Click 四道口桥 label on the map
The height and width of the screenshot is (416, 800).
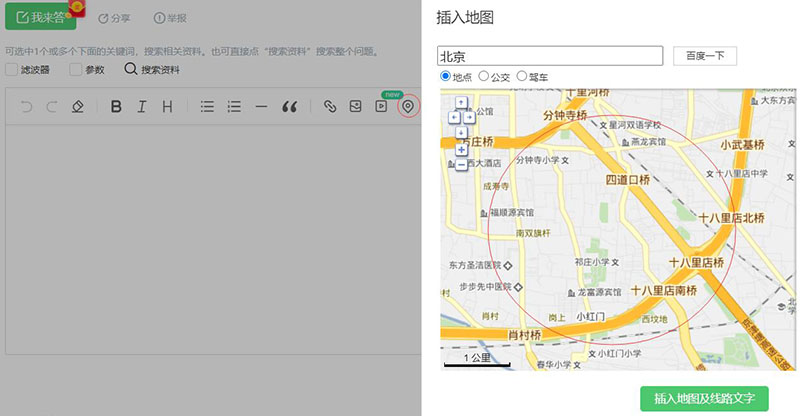click(x=628, y=180)
